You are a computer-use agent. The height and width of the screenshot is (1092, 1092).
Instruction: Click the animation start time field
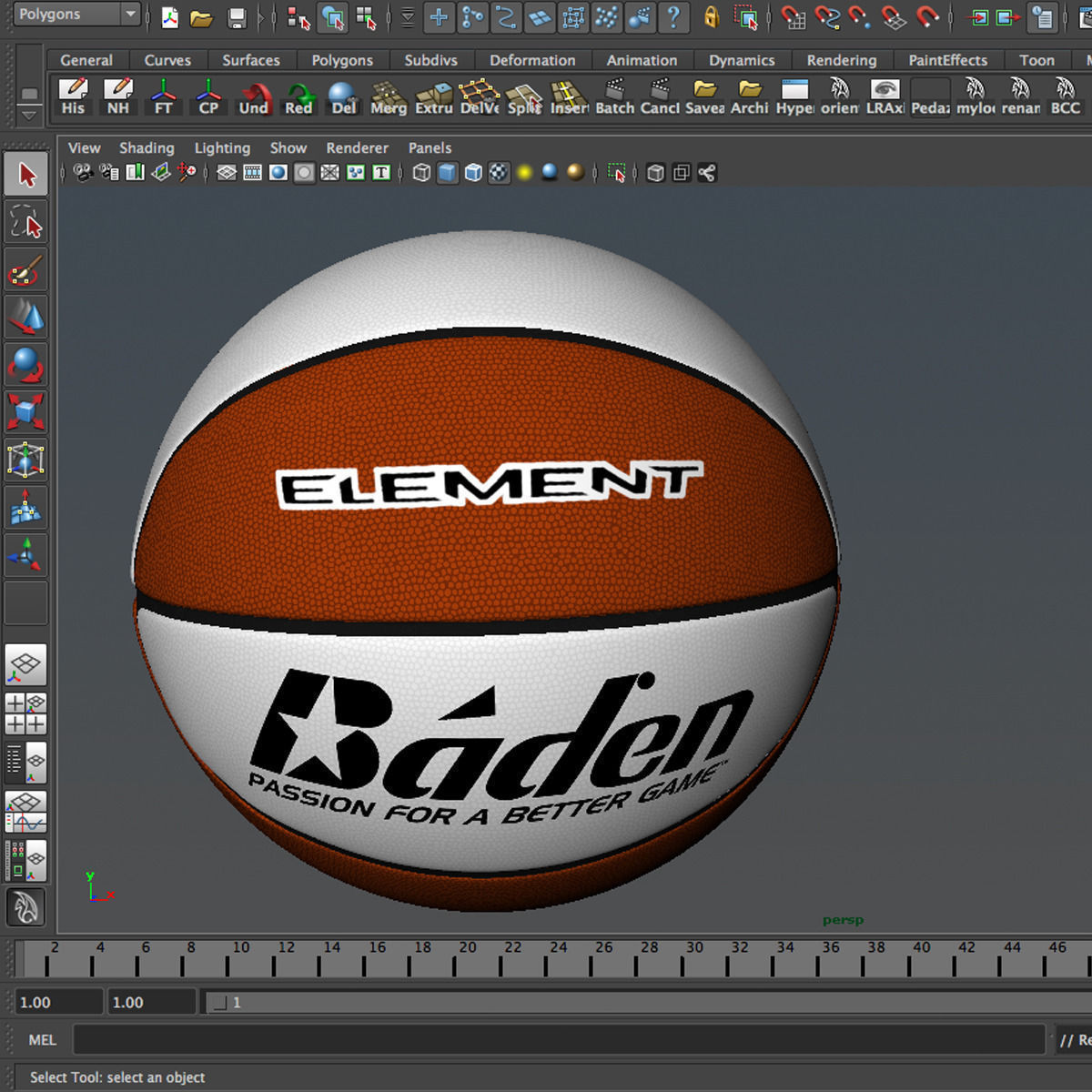pyautogui.click(x=58, y=1002)
